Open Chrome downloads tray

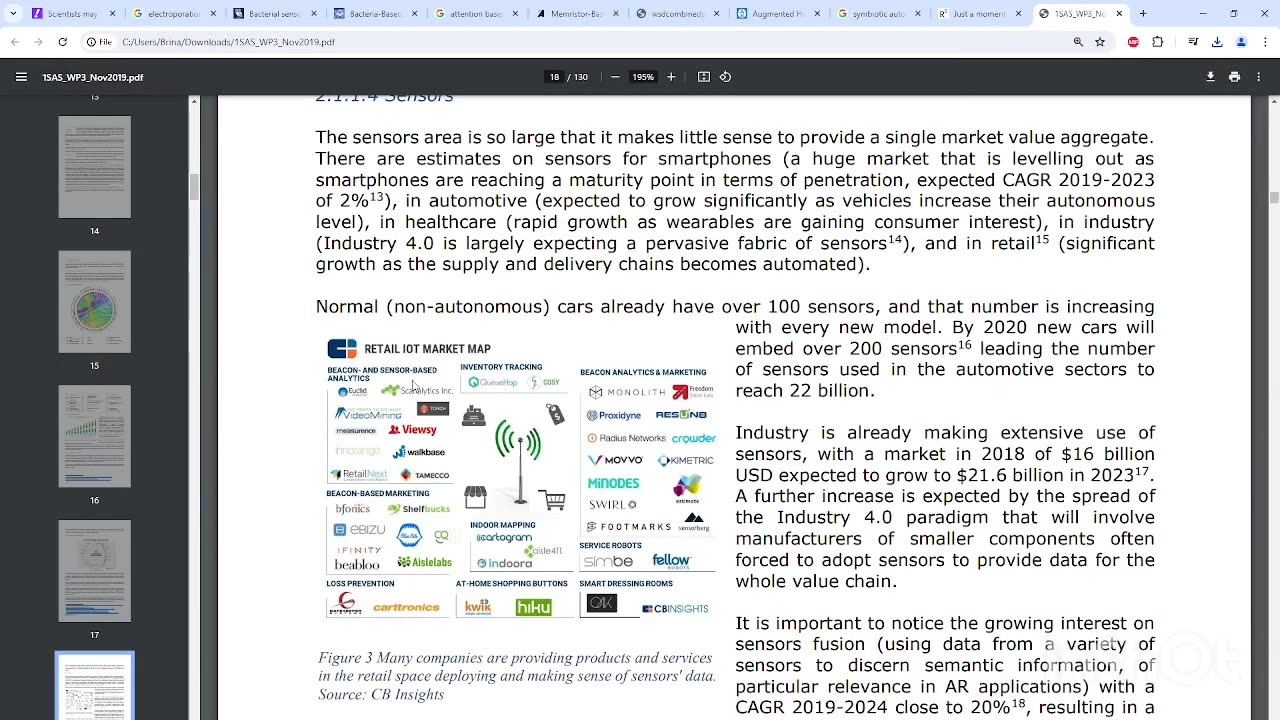1217,42
